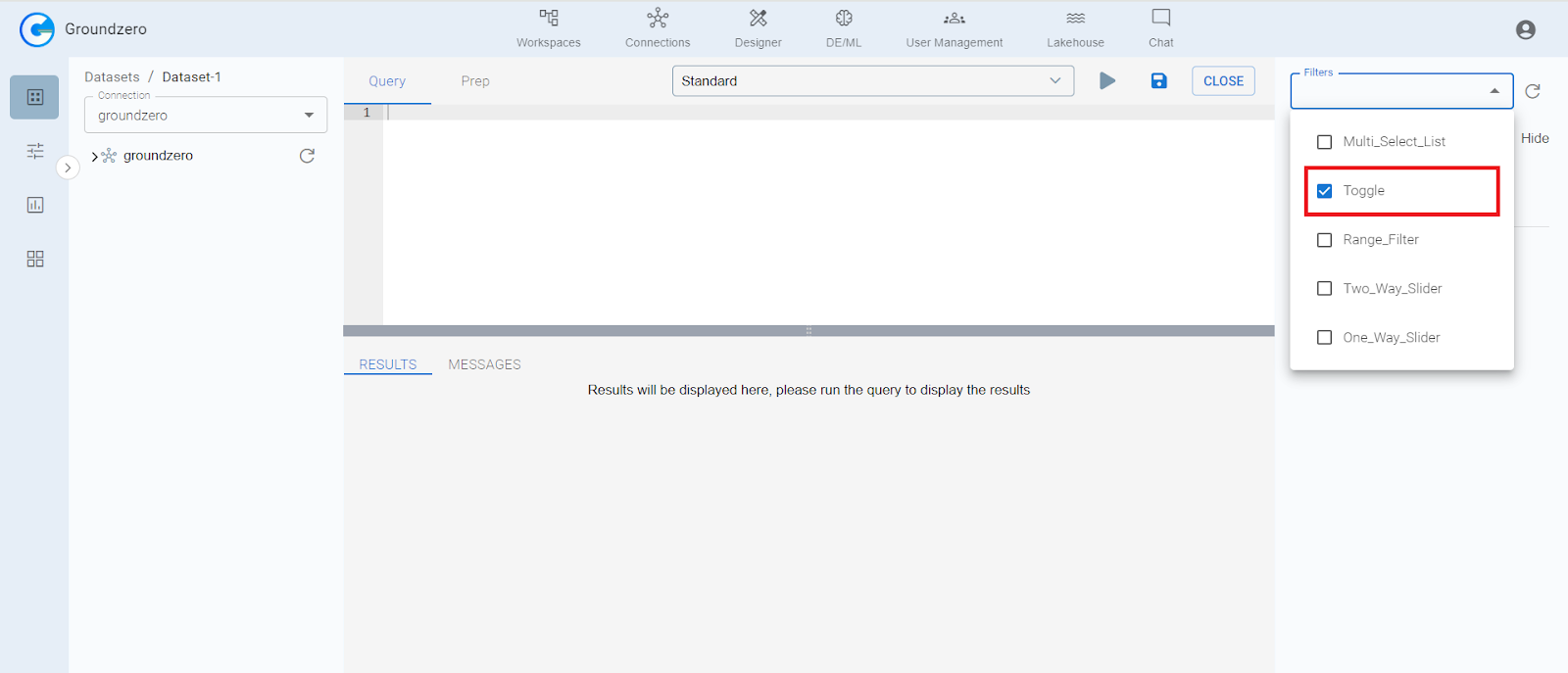Open the Lakehouse section icon

pos(1075,19)
